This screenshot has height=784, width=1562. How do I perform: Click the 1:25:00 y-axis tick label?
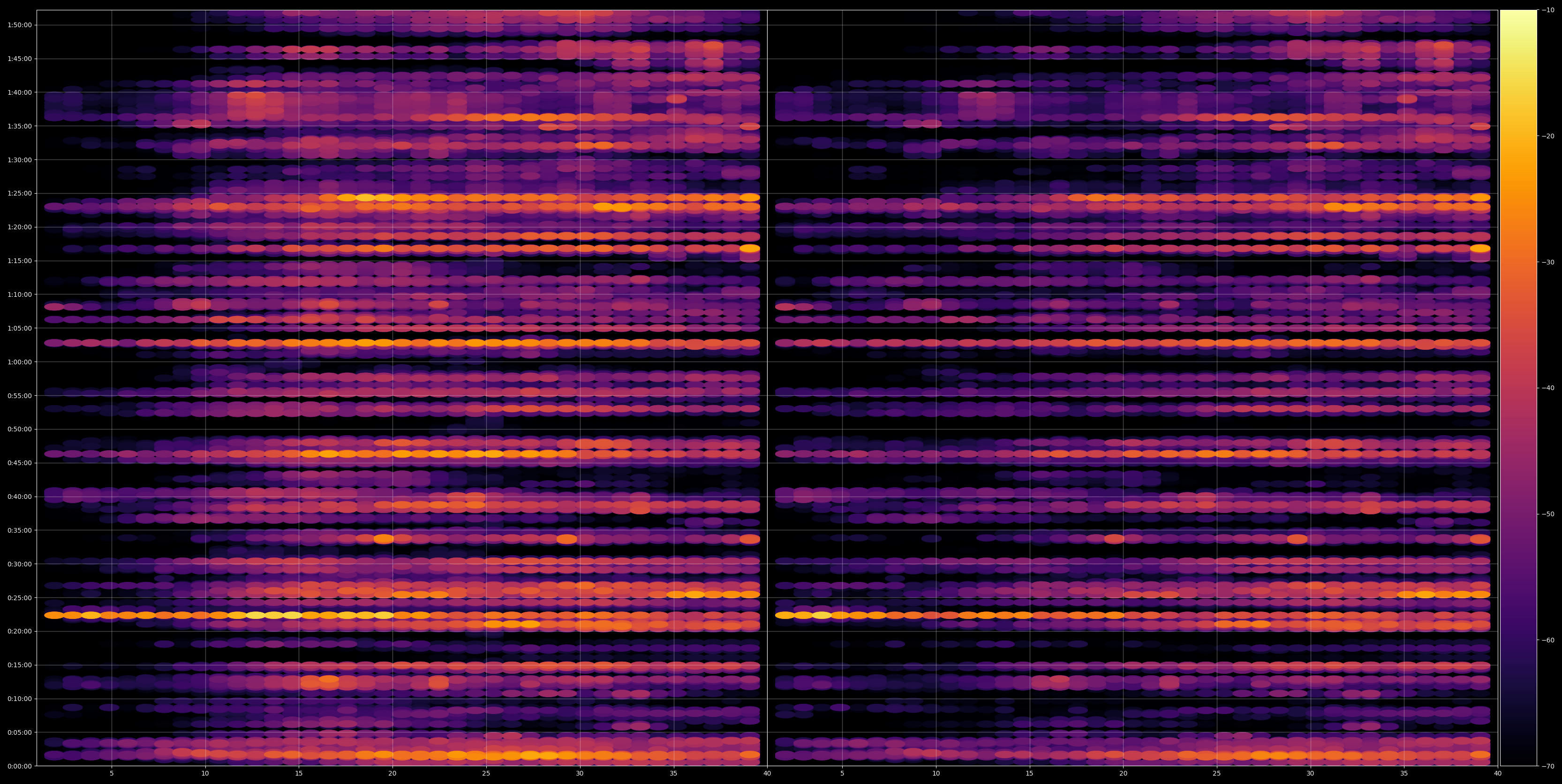[19, 194]
